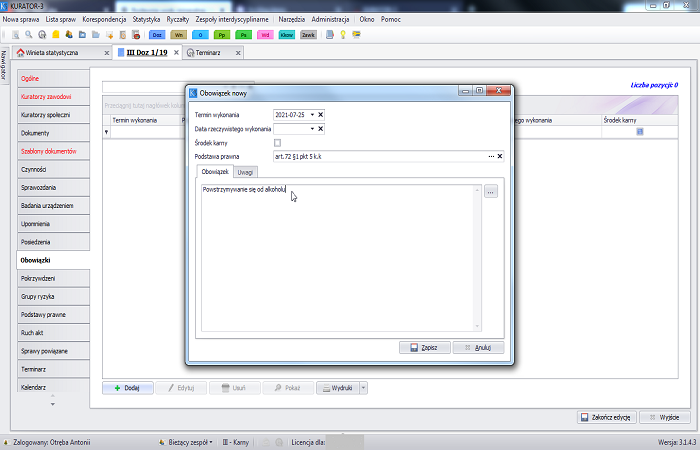This screenshot has width=700, height=450.
Task: Close the III Doz 1/19 tab
Action: [x=176, y=53]
